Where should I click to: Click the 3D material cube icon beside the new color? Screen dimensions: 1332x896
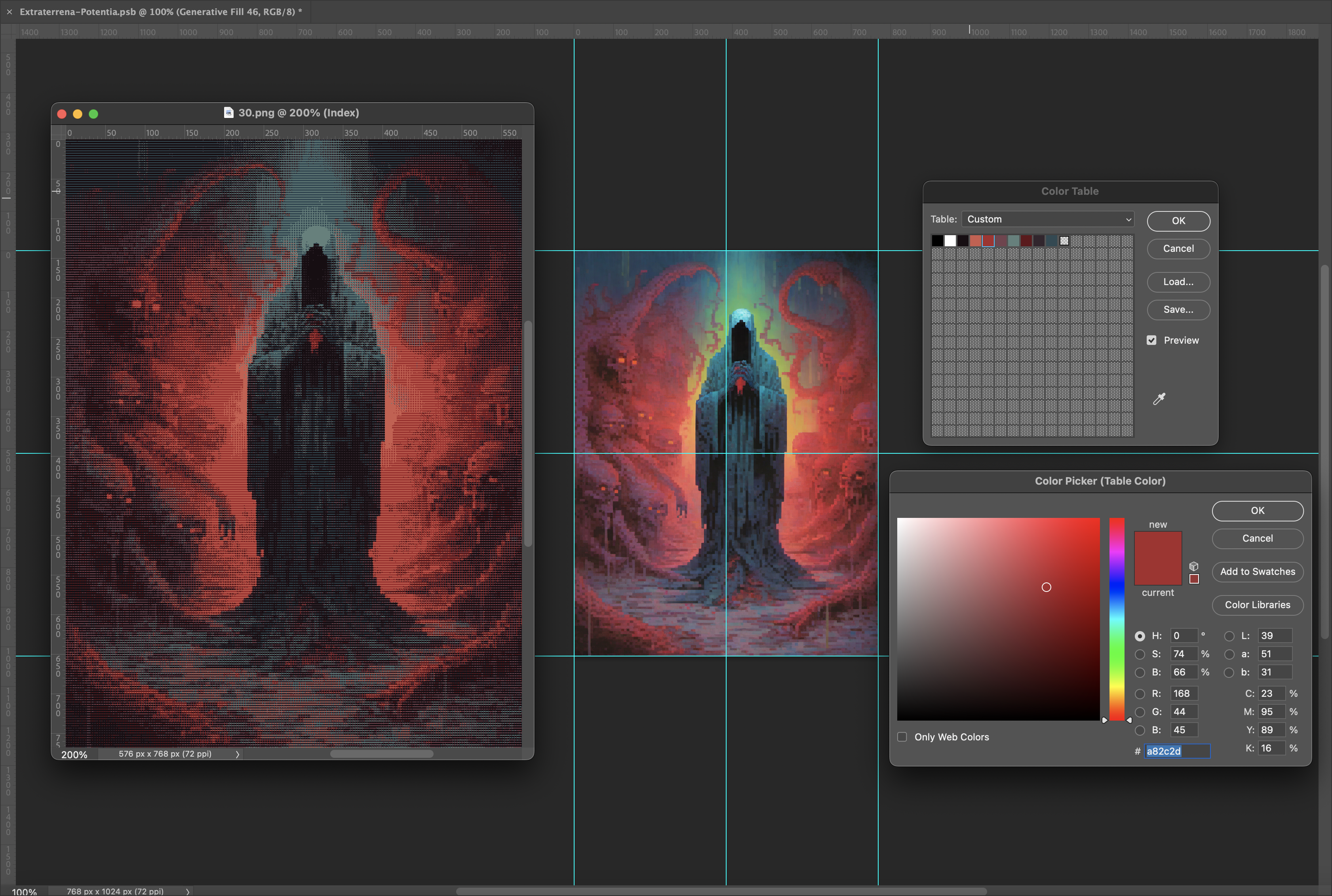pos(1194,566)
